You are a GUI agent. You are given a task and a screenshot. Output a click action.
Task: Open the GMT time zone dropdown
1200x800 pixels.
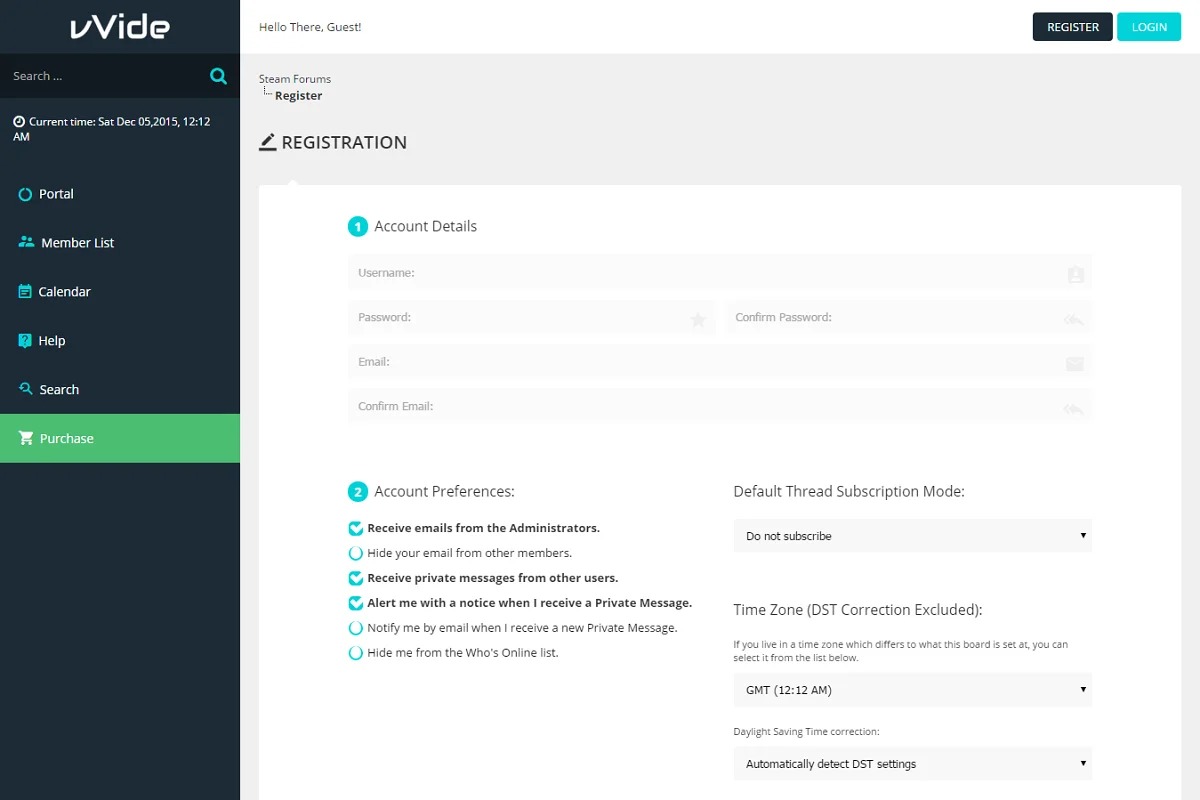(x=912, y=690)
